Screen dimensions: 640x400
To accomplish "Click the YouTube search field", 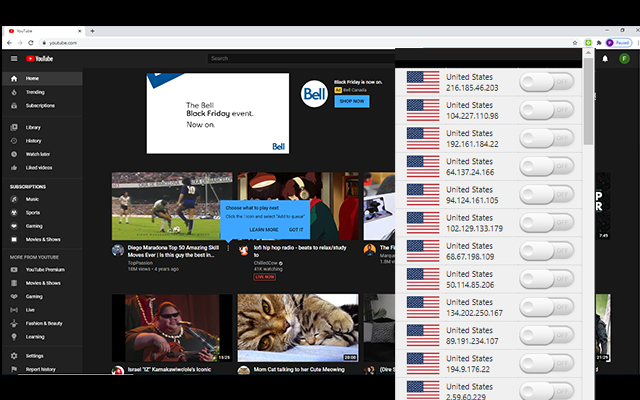I will pyautogui.click(x=300, y=59).
